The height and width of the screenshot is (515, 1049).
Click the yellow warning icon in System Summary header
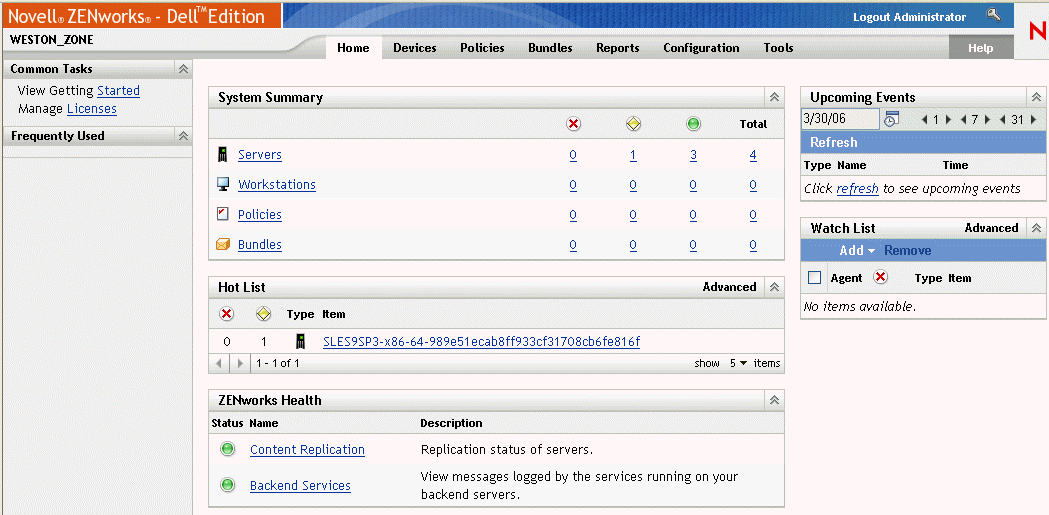633,124
